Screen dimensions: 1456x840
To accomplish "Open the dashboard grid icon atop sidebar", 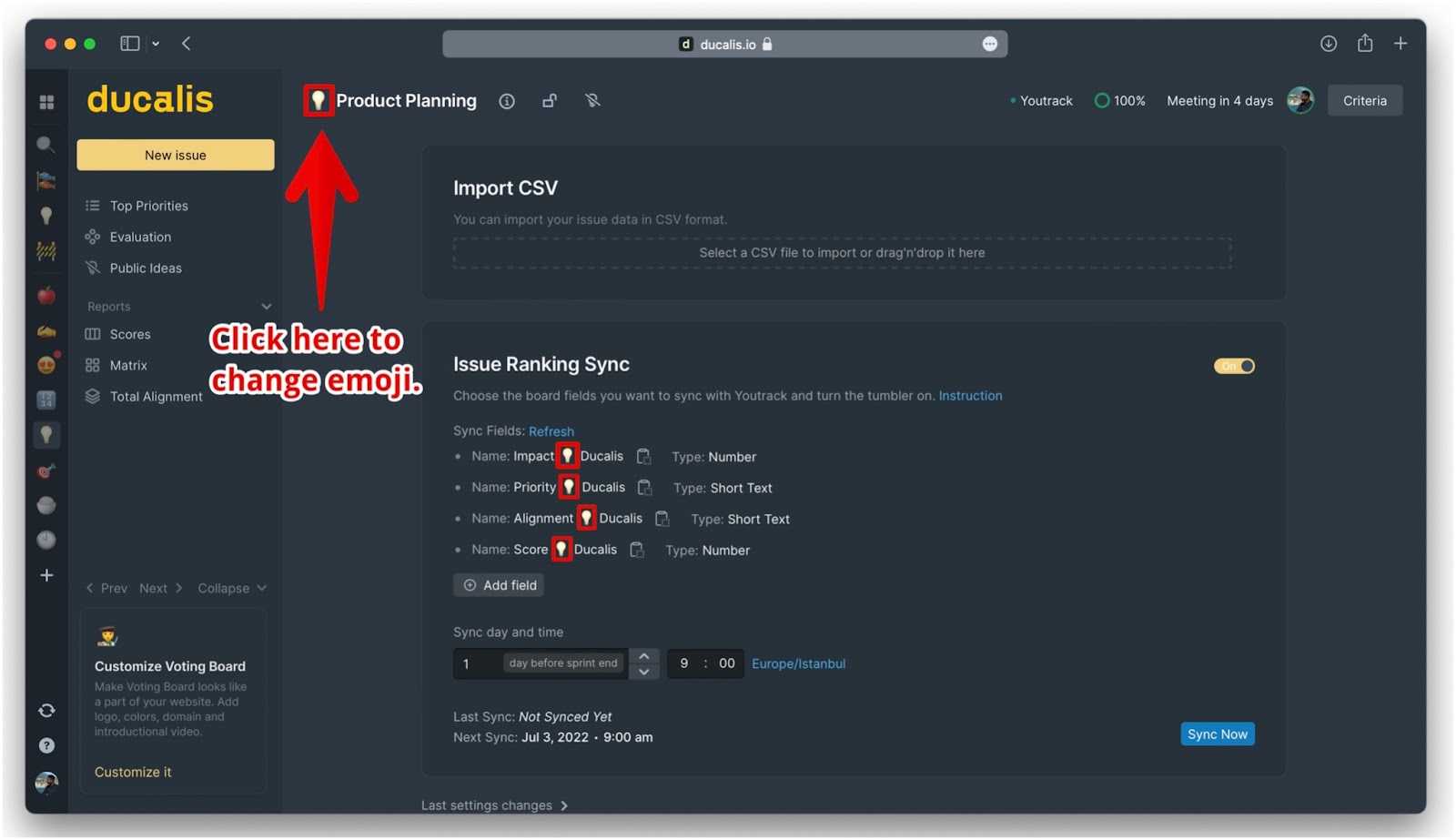I will (x=46, y=102).
